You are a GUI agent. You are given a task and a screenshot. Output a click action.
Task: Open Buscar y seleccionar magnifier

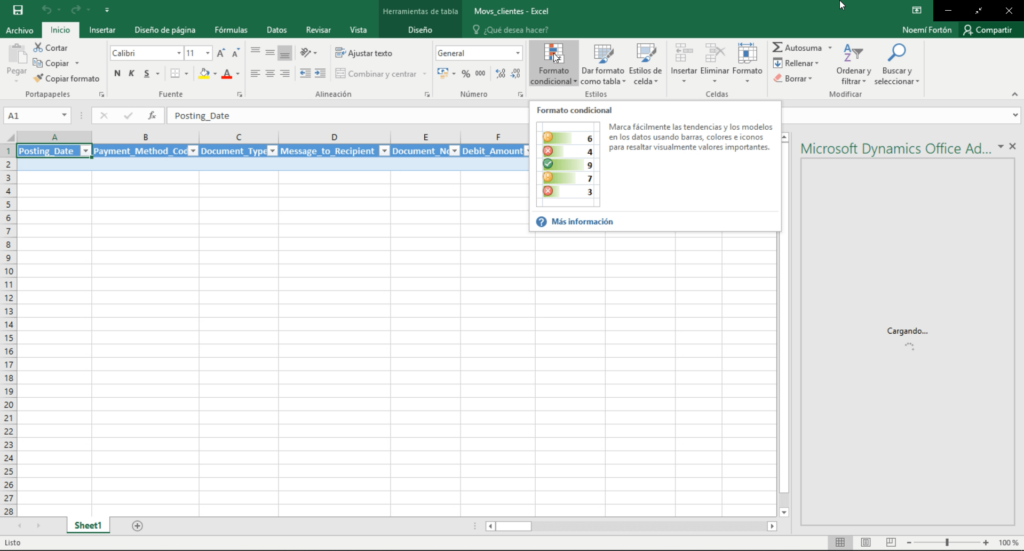(x=896, y=64)
